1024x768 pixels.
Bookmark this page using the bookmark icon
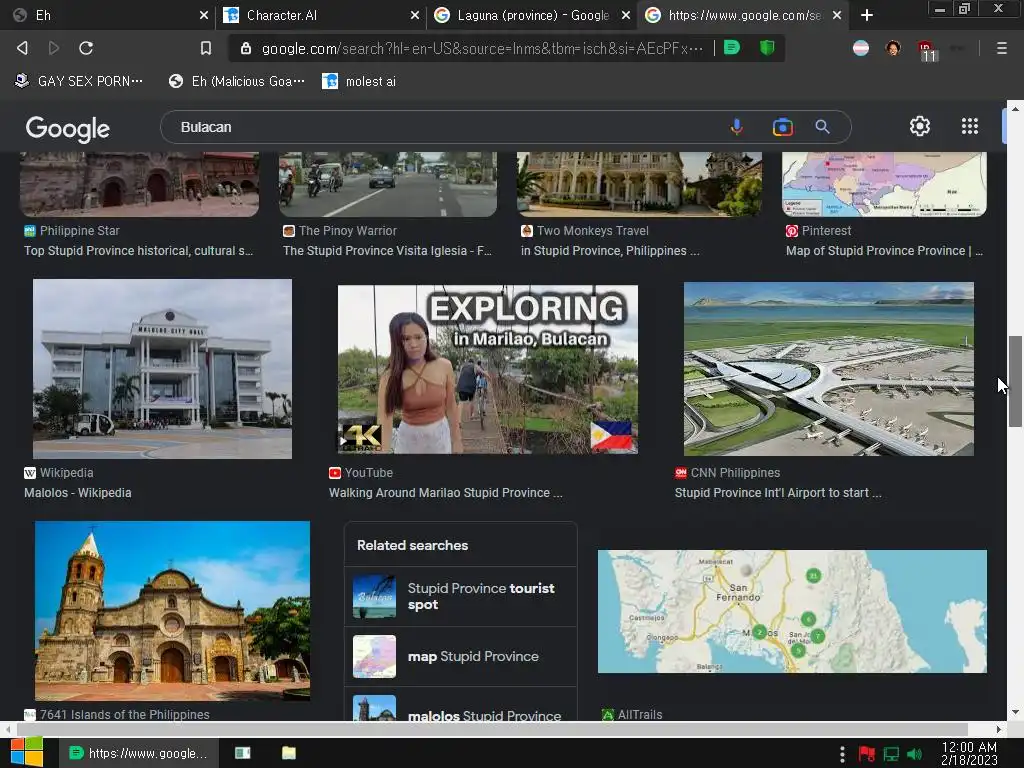[x=206, y=48]
